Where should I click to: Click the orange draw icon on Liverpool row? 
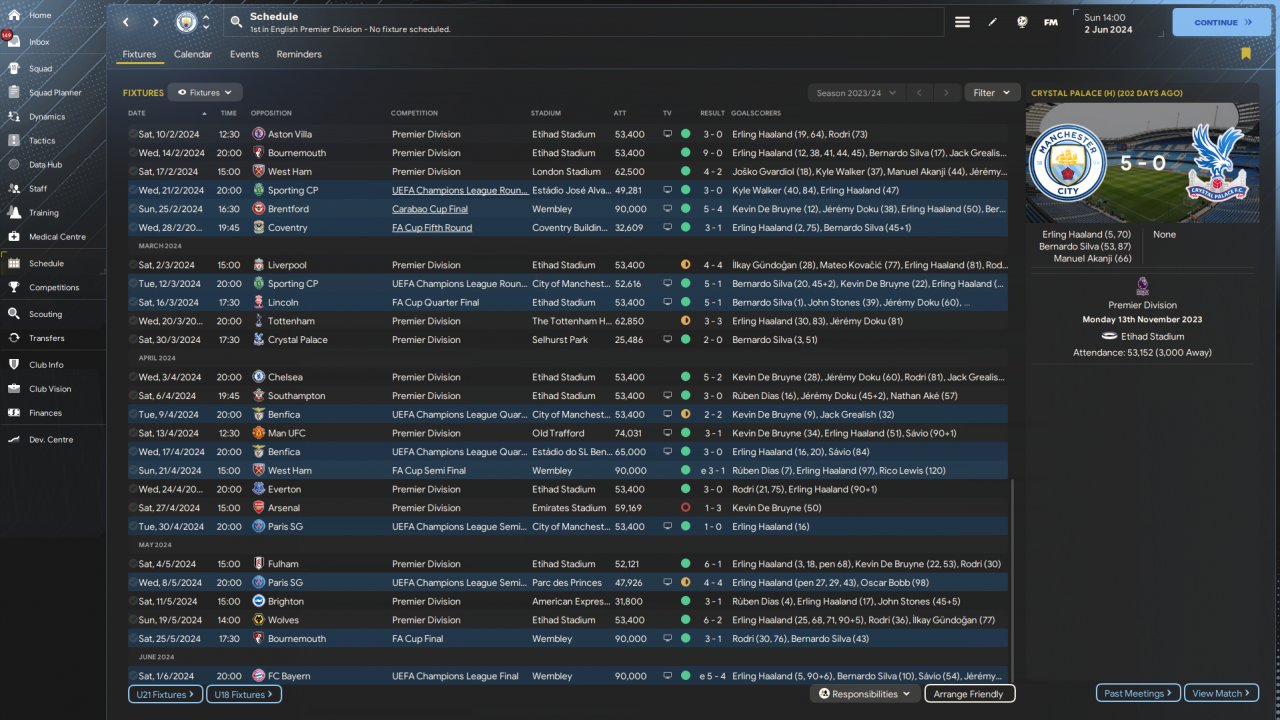click(685, 265)
